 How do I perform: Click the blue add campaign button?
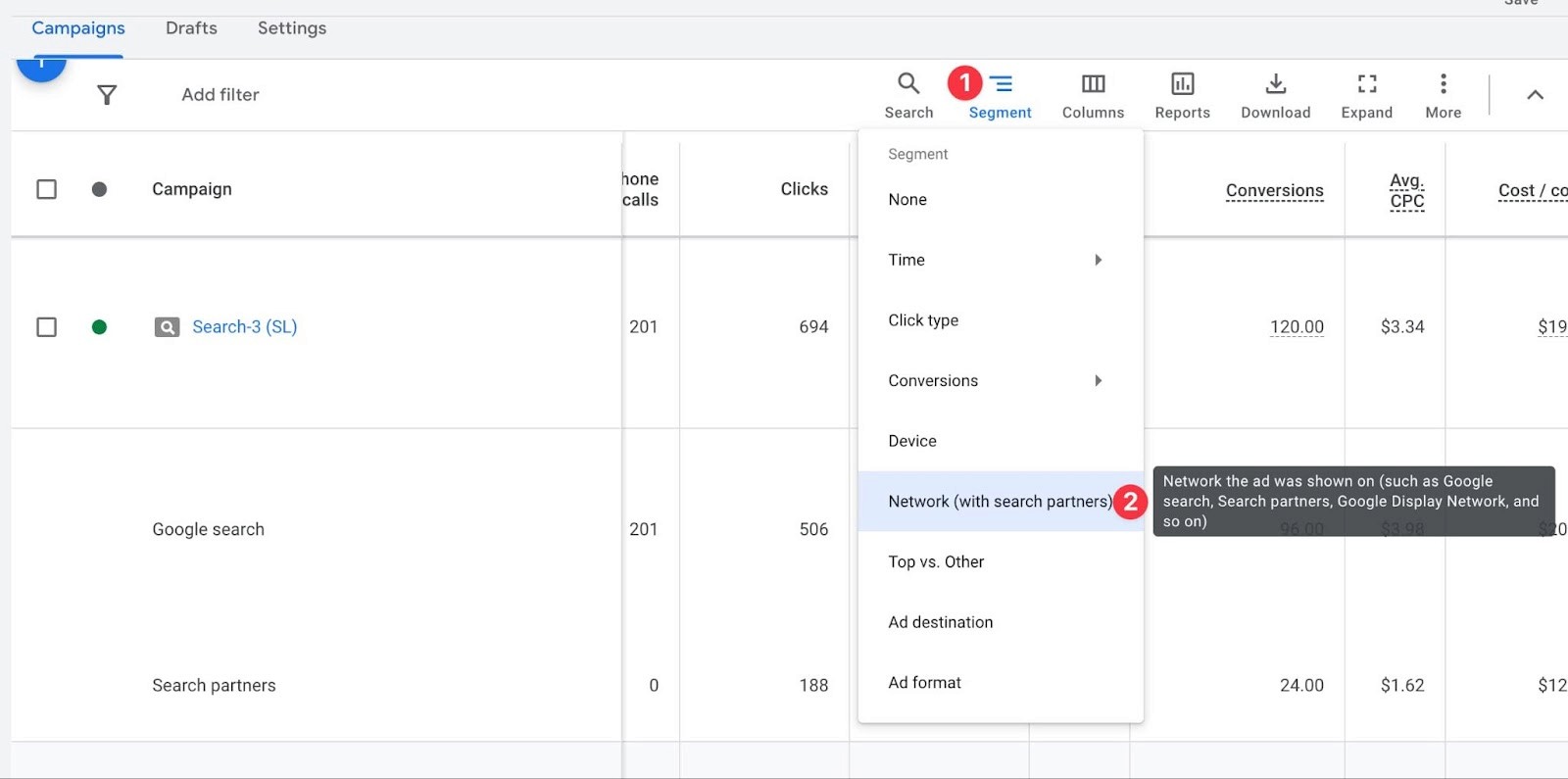coord(41,69)
